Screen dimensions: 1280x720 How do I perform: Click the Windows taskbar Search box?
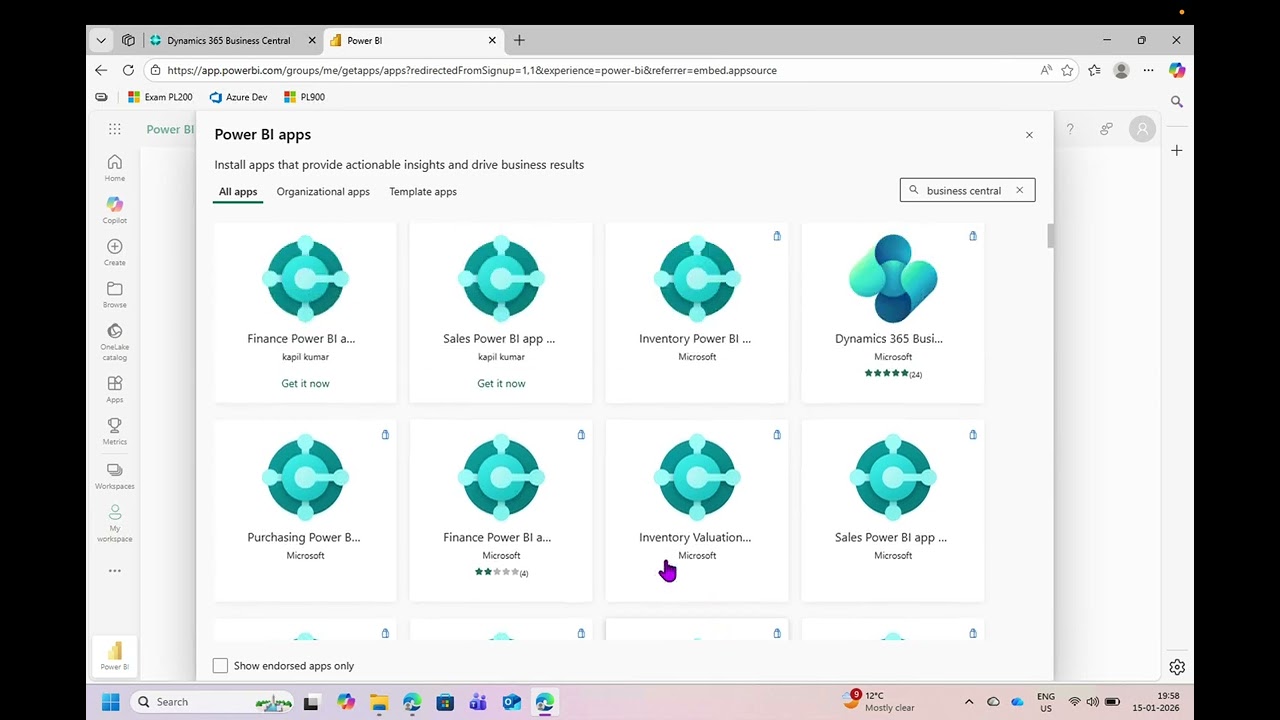coord(214,702)
